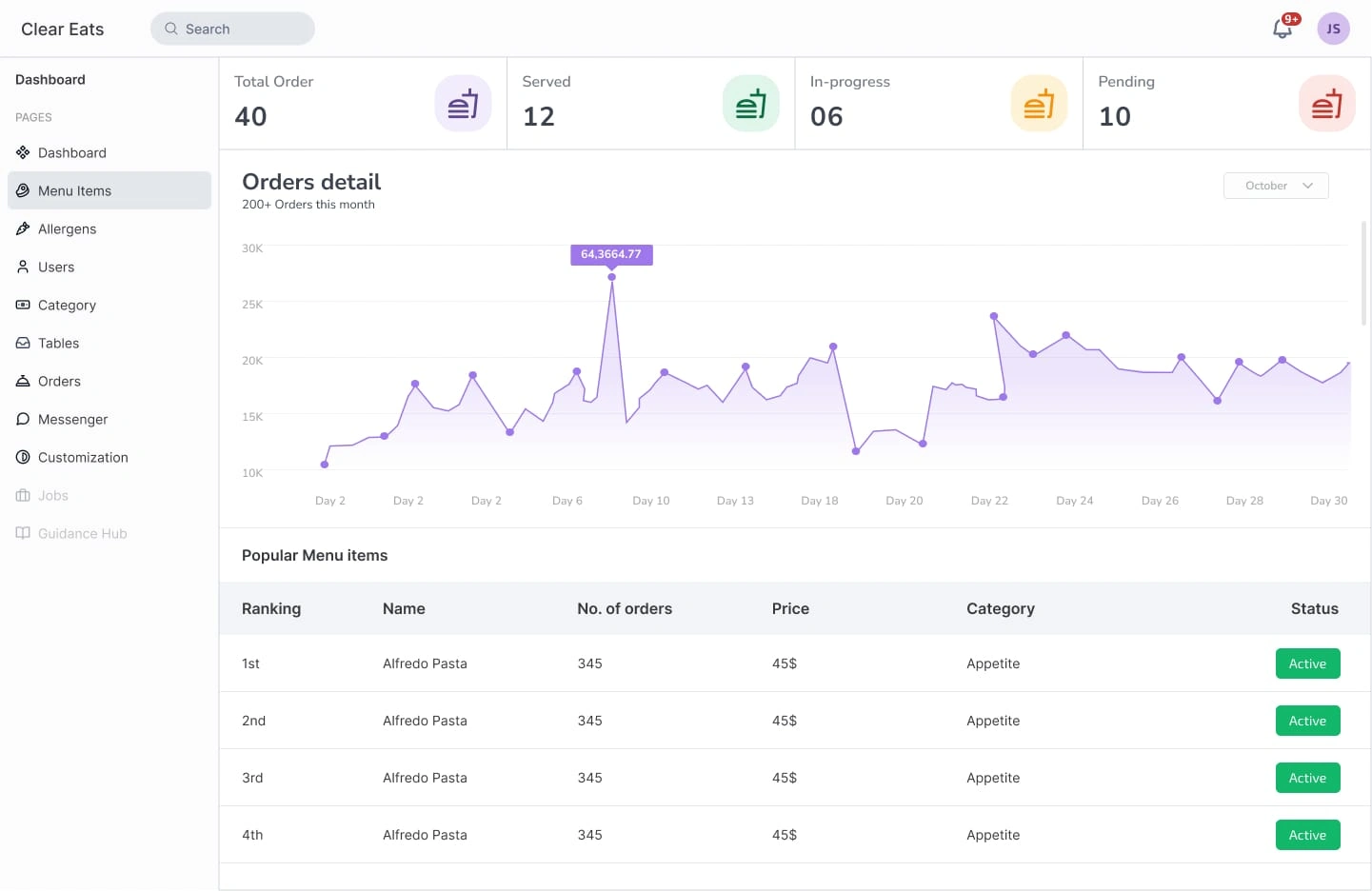Click Active status in 4th row
Viewport: 1372px width, 891px height.
click(1307, 835)
